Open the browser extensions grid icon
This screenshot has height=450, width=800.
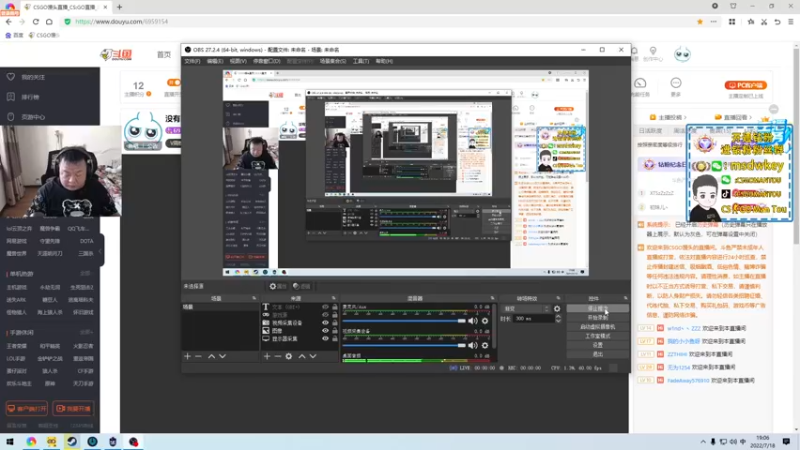pyautogui.click(x=732, y=21)
